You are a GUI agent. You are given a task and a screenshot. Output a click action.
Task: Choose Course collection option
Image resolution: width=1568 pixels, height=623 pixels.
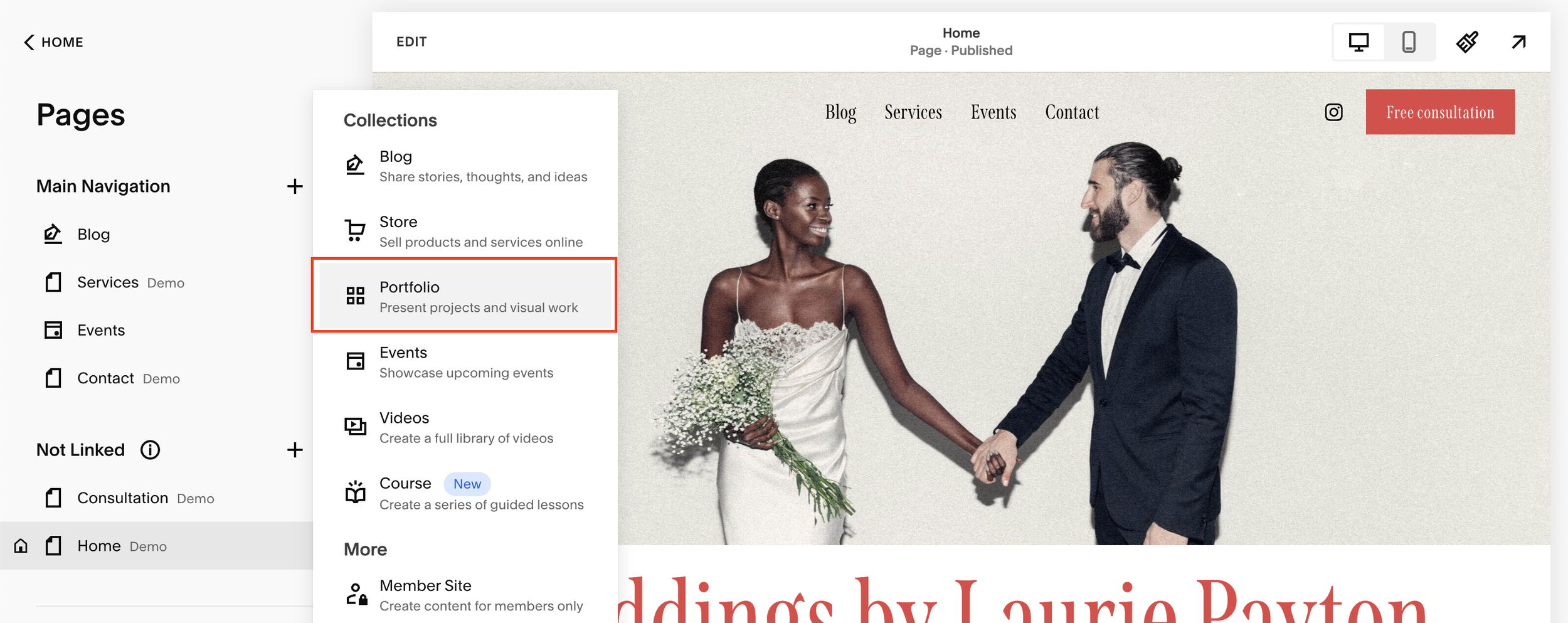465,493
